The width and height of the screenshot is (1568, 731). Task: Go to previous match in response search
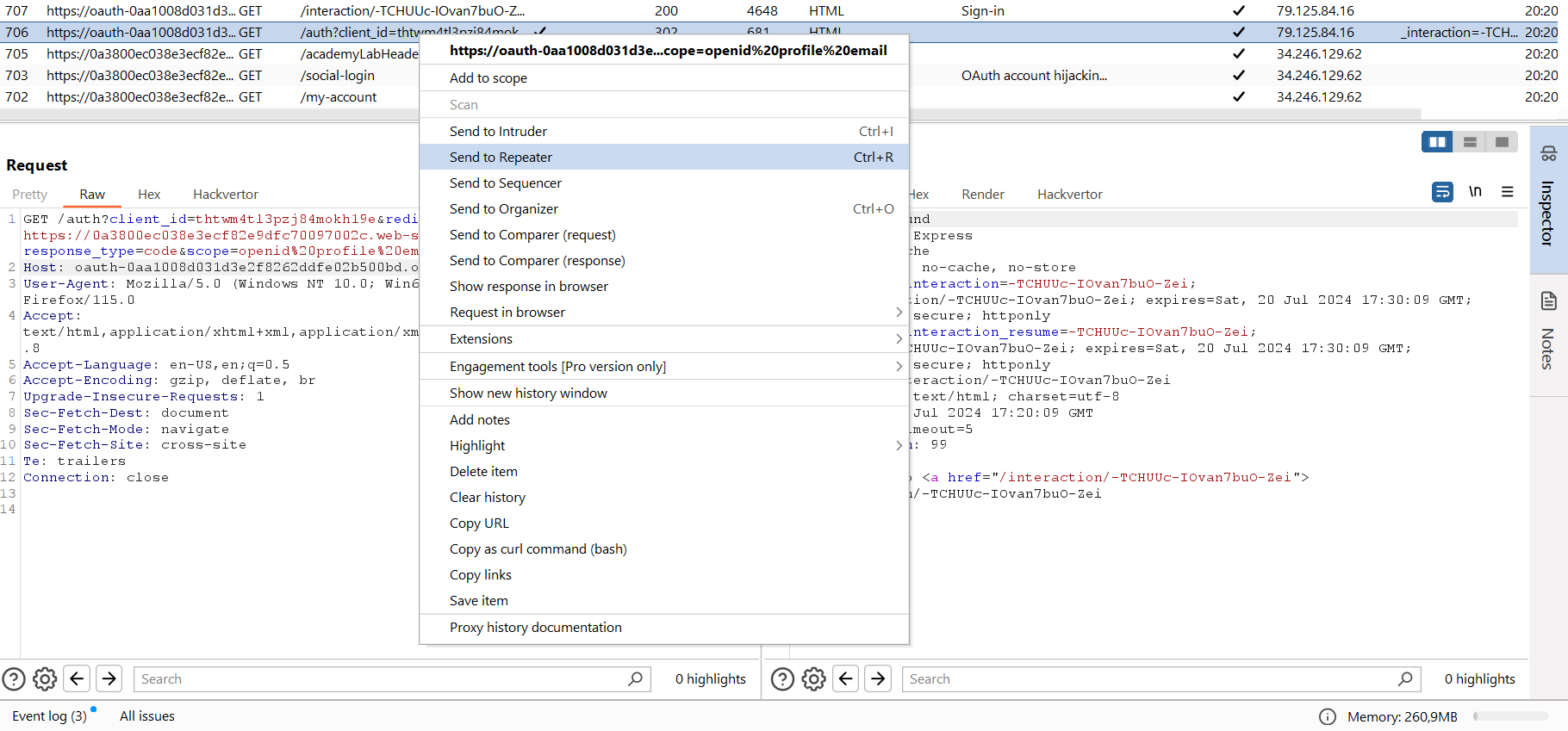pyautogui.click(x=846, y=679)
